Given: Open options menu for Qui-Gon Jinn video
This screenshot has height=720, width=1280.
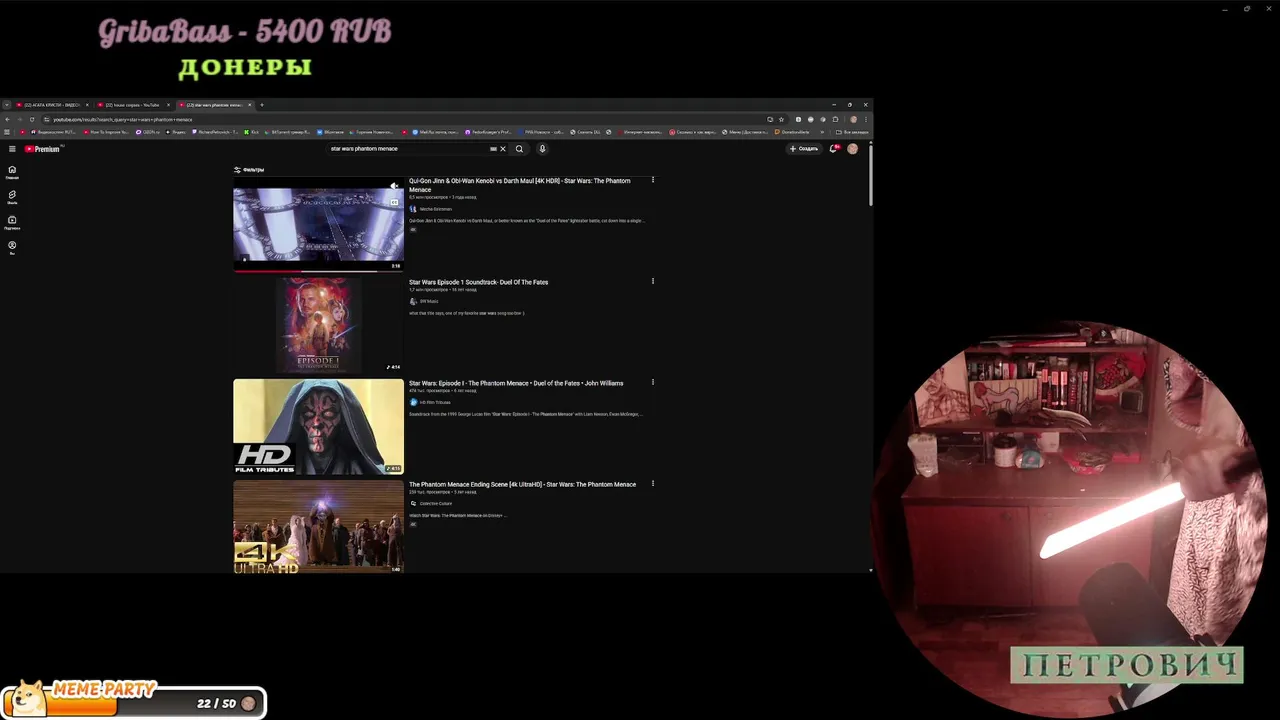Looking at the screenshot, I should [653, 180].
